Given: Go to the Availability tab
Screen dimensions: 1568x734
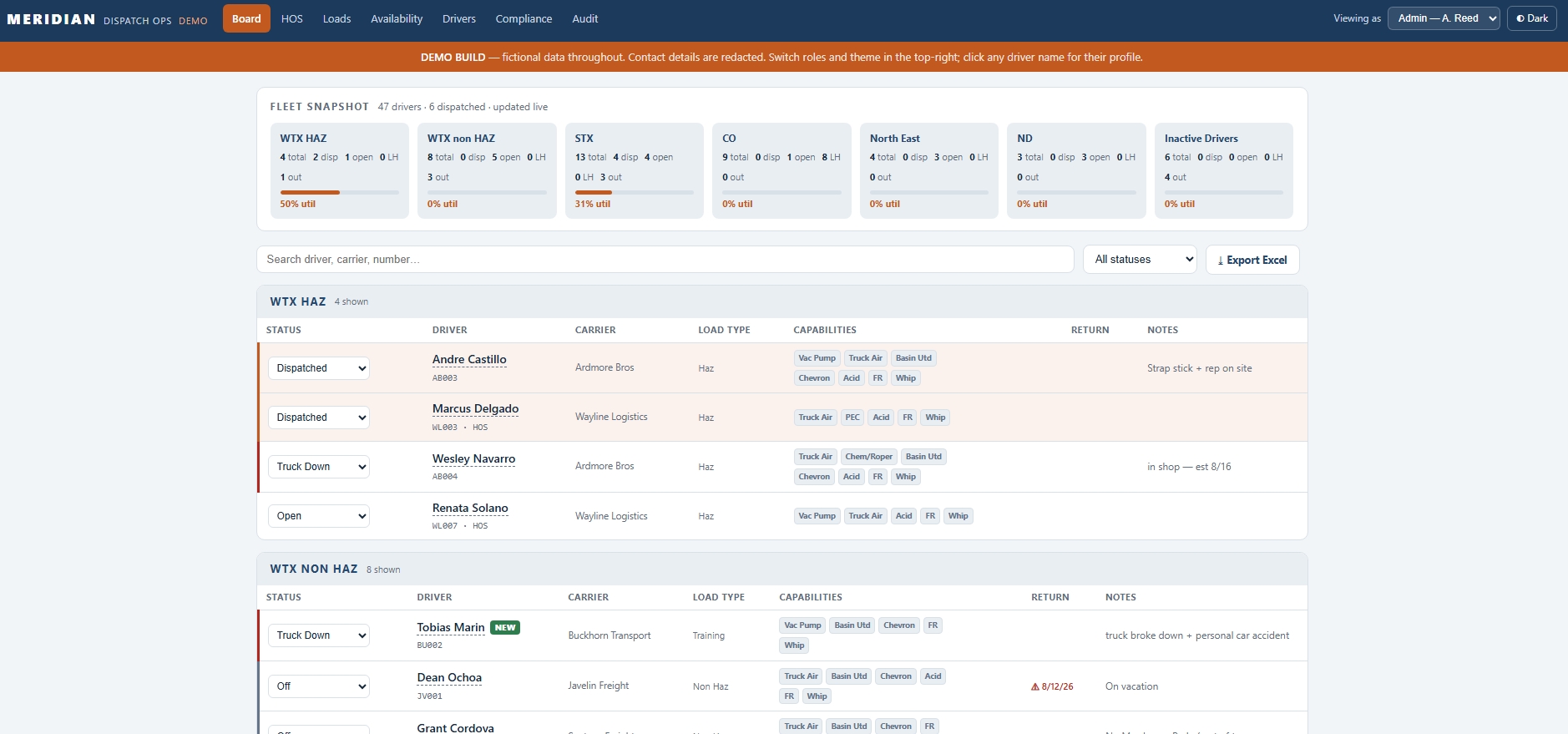Looking at the screenshot, I should pyautogui.click(x=397, y=18).
